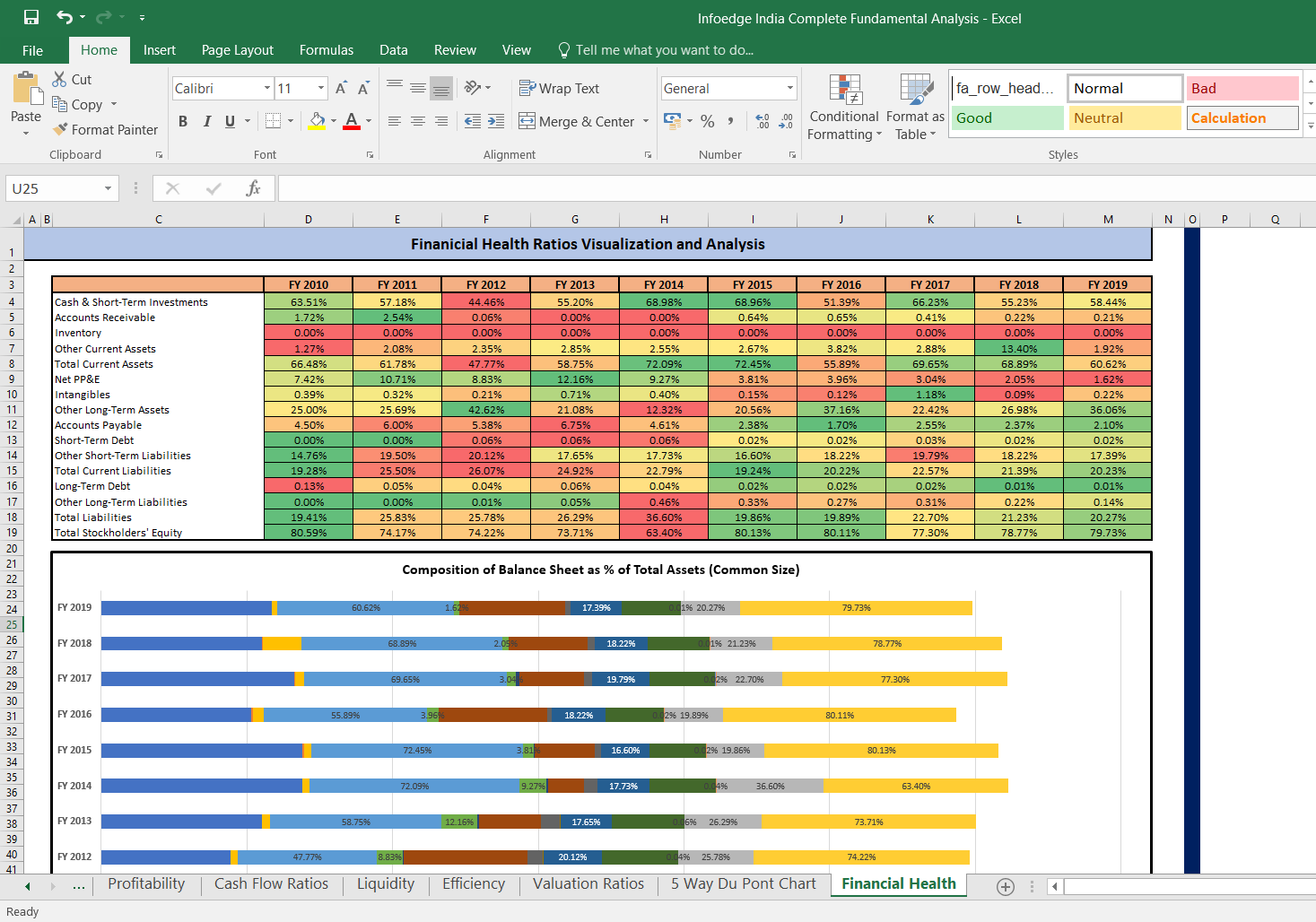Customize Quick Access Toolbar arrow
This screenshot has width=1316, height=922.
142,18
